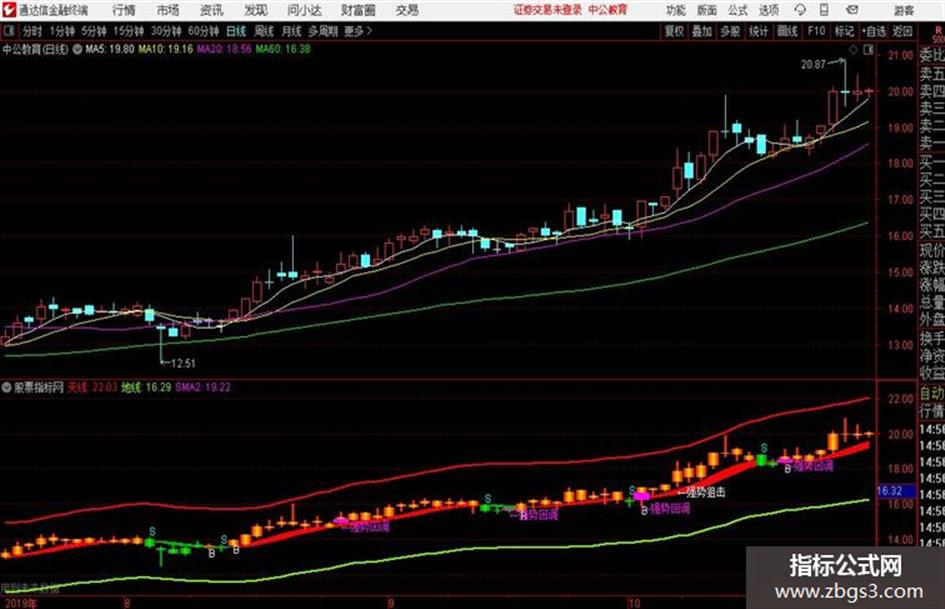945x609 pixels.
Task: Click the 叠加 overlay toolbar button
Action: (x=702, y=31)
